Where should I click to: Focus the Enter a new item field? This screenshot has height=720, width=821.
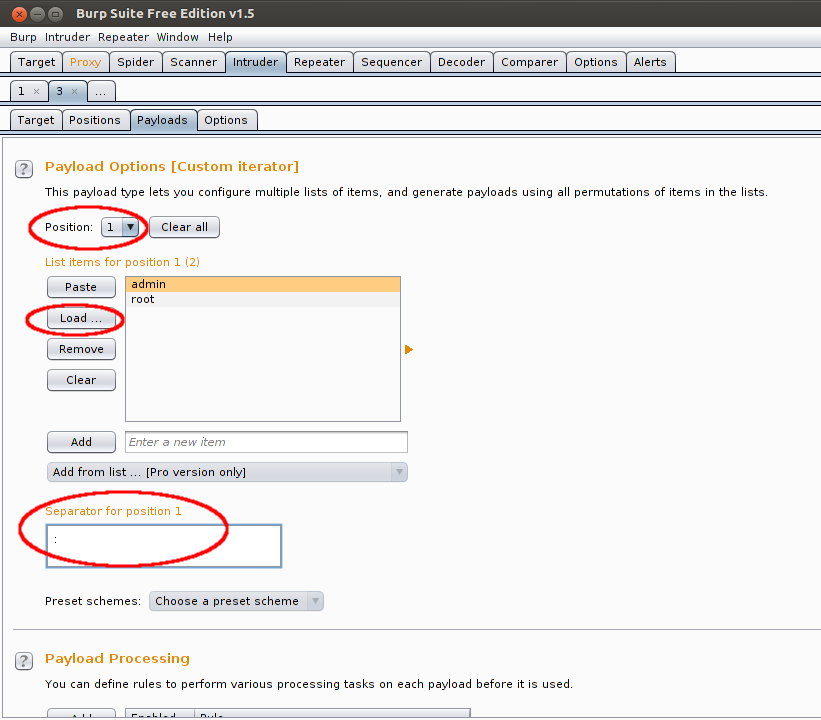point(267,442)
